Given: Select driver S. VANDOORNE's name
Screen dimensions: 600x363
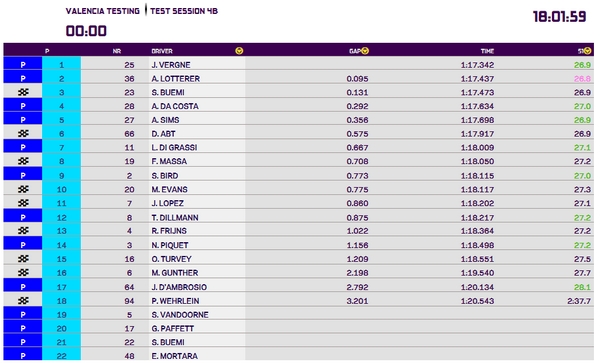Looking at the screenshot, I should point(180,314).
